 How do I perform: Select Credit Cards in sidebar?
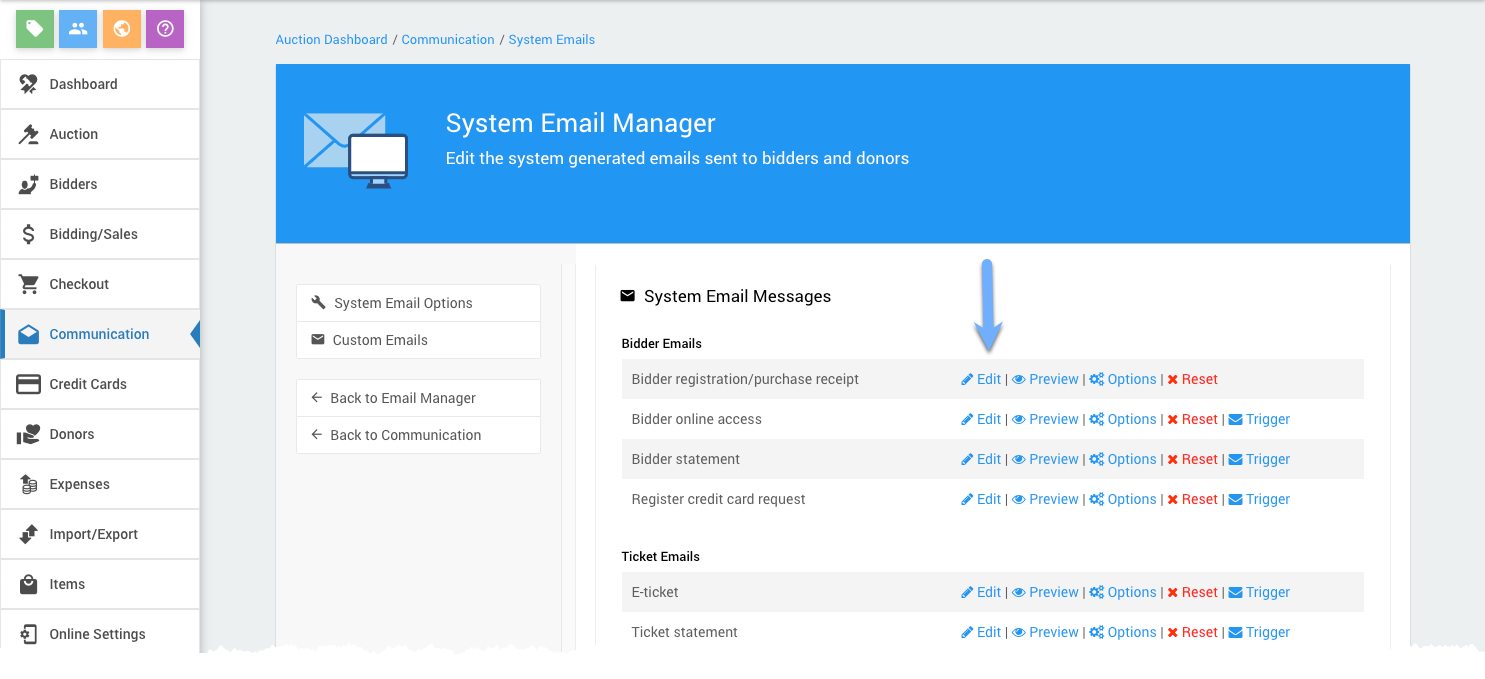(x=88, y=384)
